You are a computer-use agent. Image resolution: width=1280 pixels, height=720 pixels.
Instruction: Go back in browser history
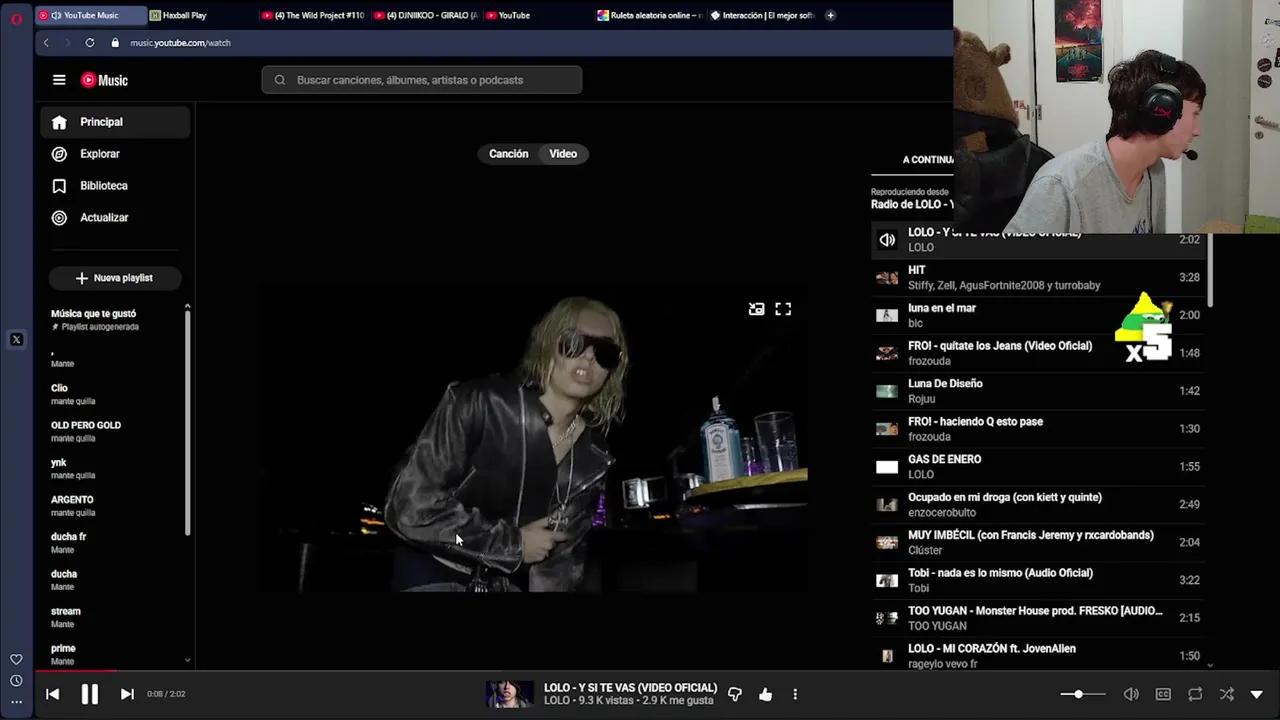[46, 43]
